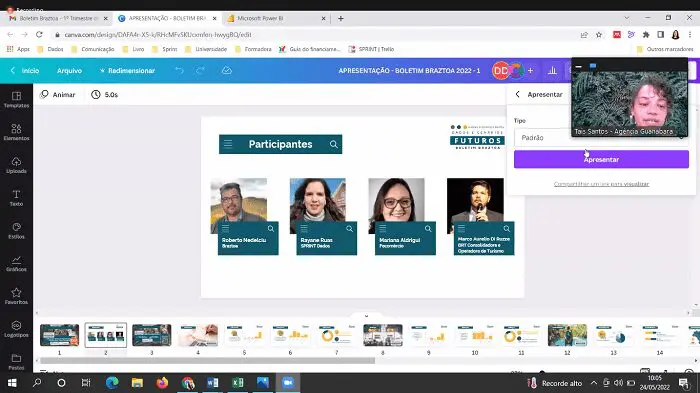Open the Dados bookmark folder
700x393 pixels.
point(50,49)
